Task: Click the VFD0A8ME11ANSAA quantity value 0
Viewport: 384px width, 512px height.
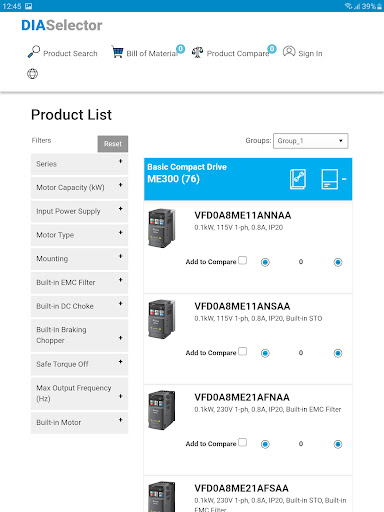Action: [301, 353]
